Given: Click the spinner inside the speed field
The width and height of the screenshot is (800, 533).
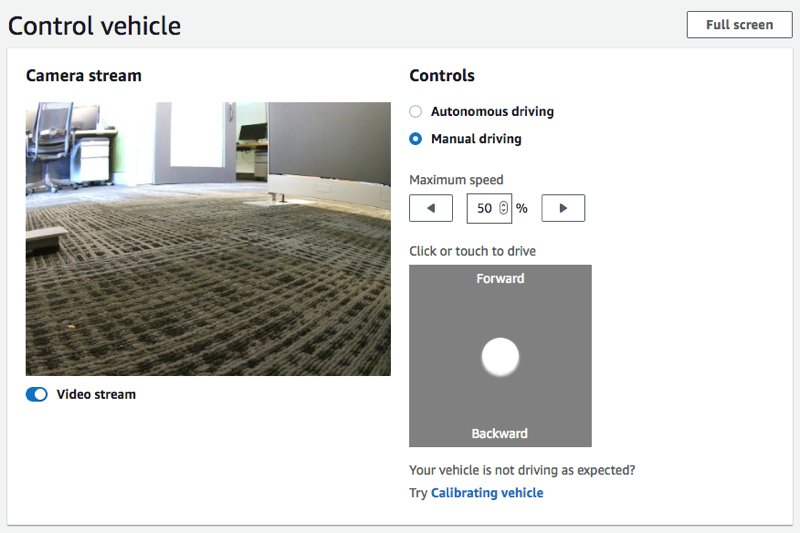Looking at the screenshot, I should coord(503,208).
